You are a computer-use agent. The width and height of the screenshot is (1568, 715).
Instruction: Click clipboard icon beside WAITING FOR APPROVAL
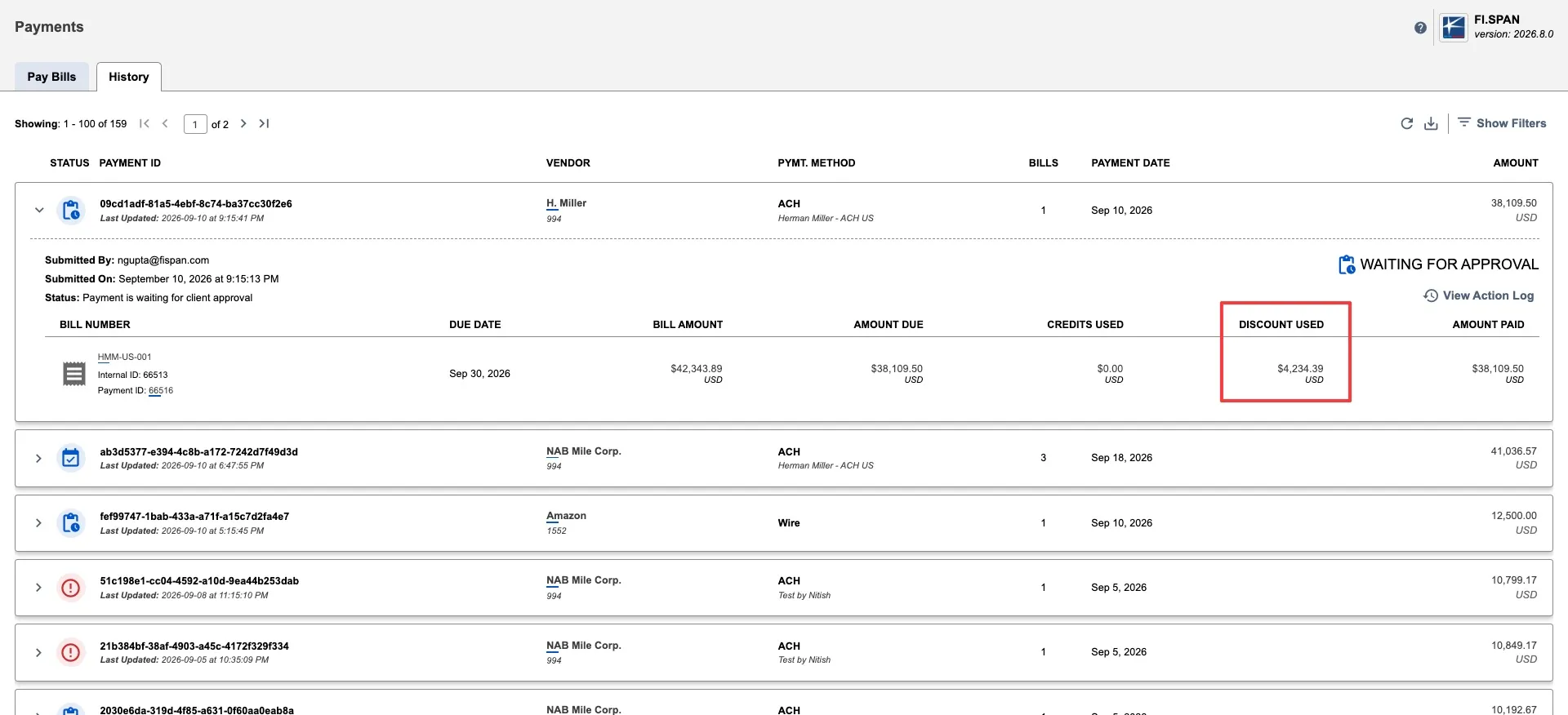(x=1347, y=264)
